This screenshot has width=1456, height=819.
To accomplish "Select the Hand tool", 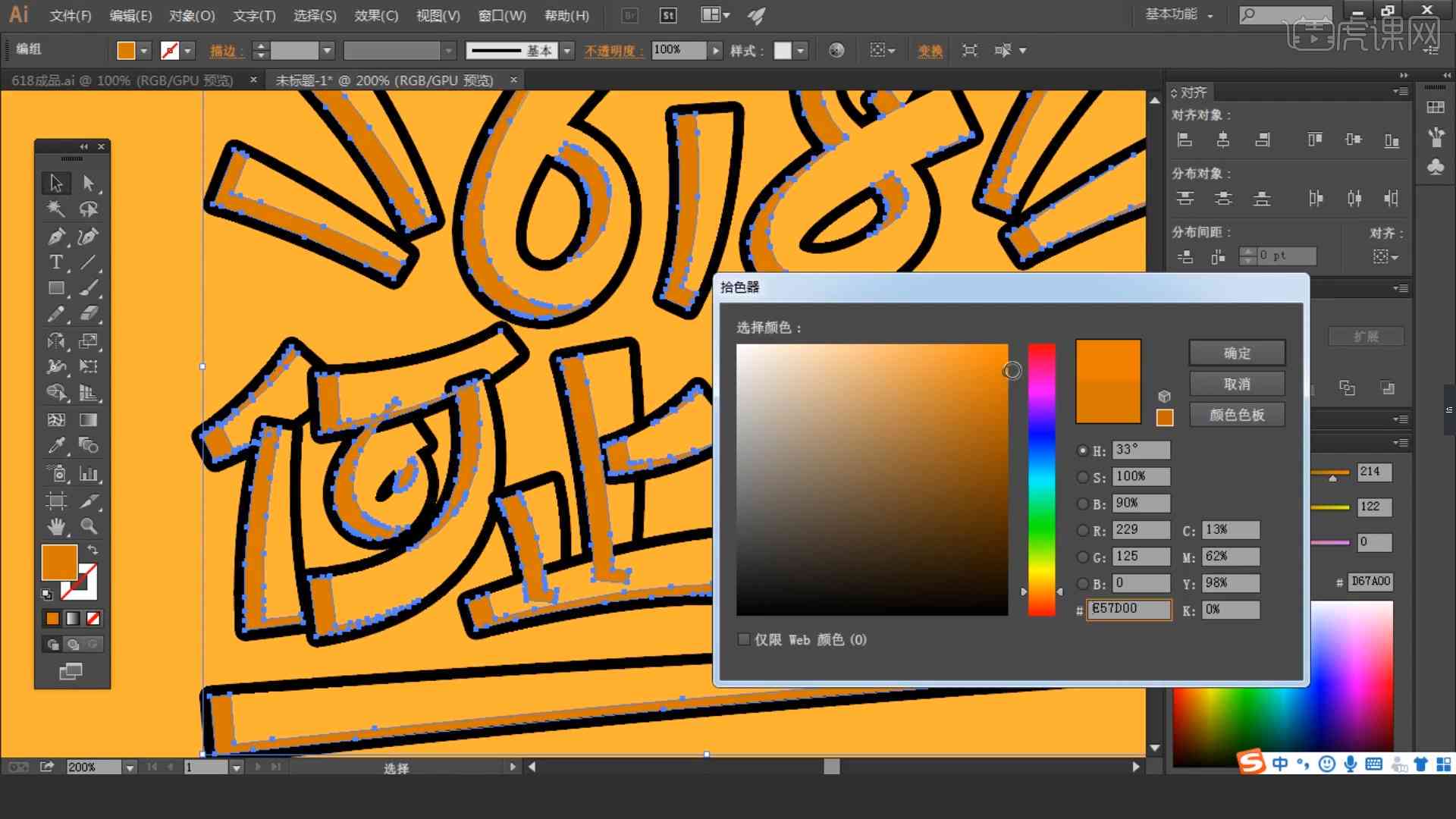I will click(x=56, y=526).
